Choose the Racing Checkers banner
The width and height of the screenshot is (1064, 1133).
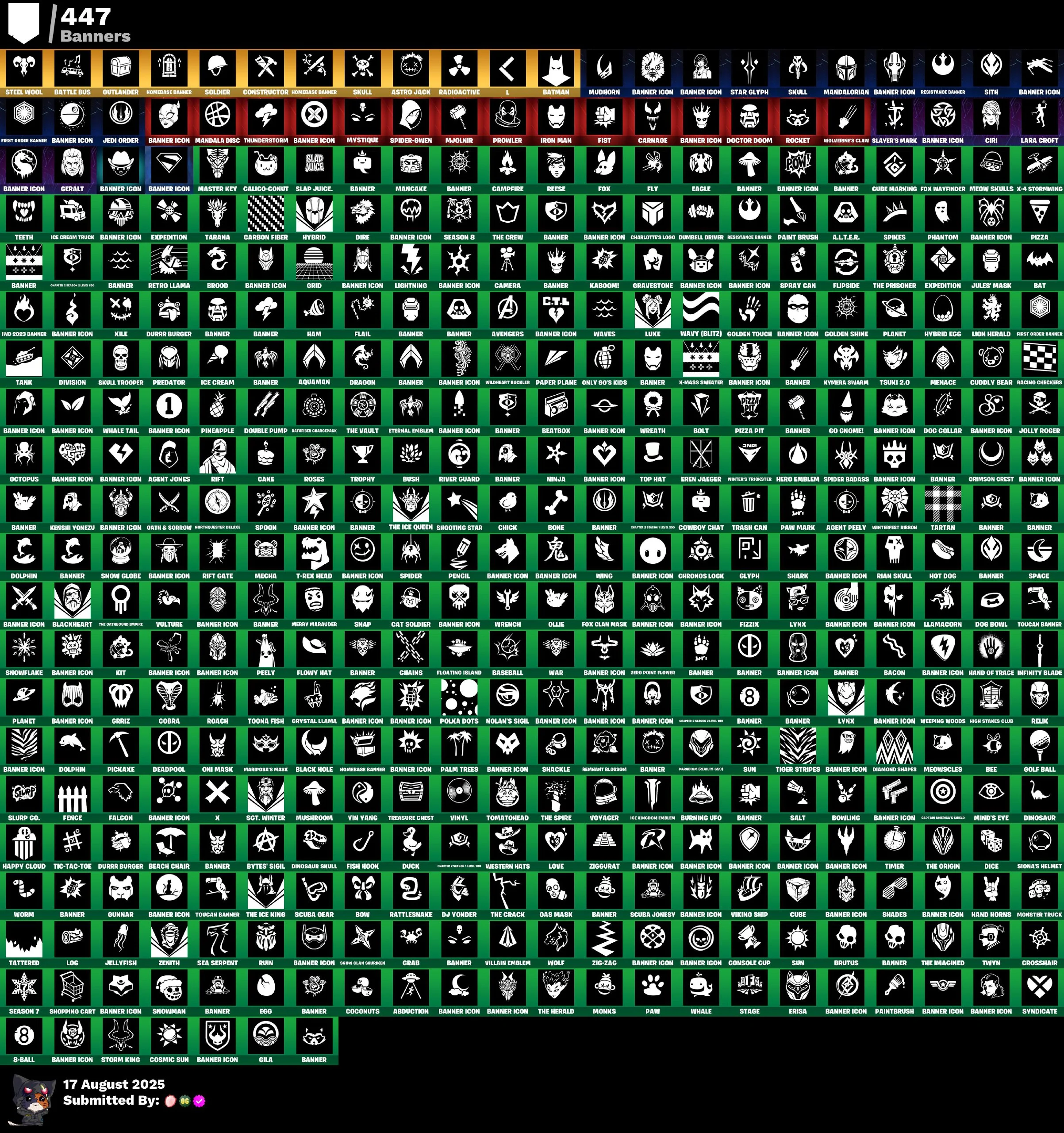coord(1039,358)
